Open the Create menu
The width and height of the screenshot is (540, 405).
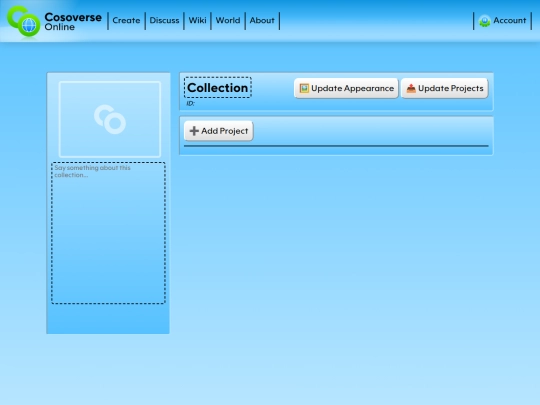coord(126,21)
